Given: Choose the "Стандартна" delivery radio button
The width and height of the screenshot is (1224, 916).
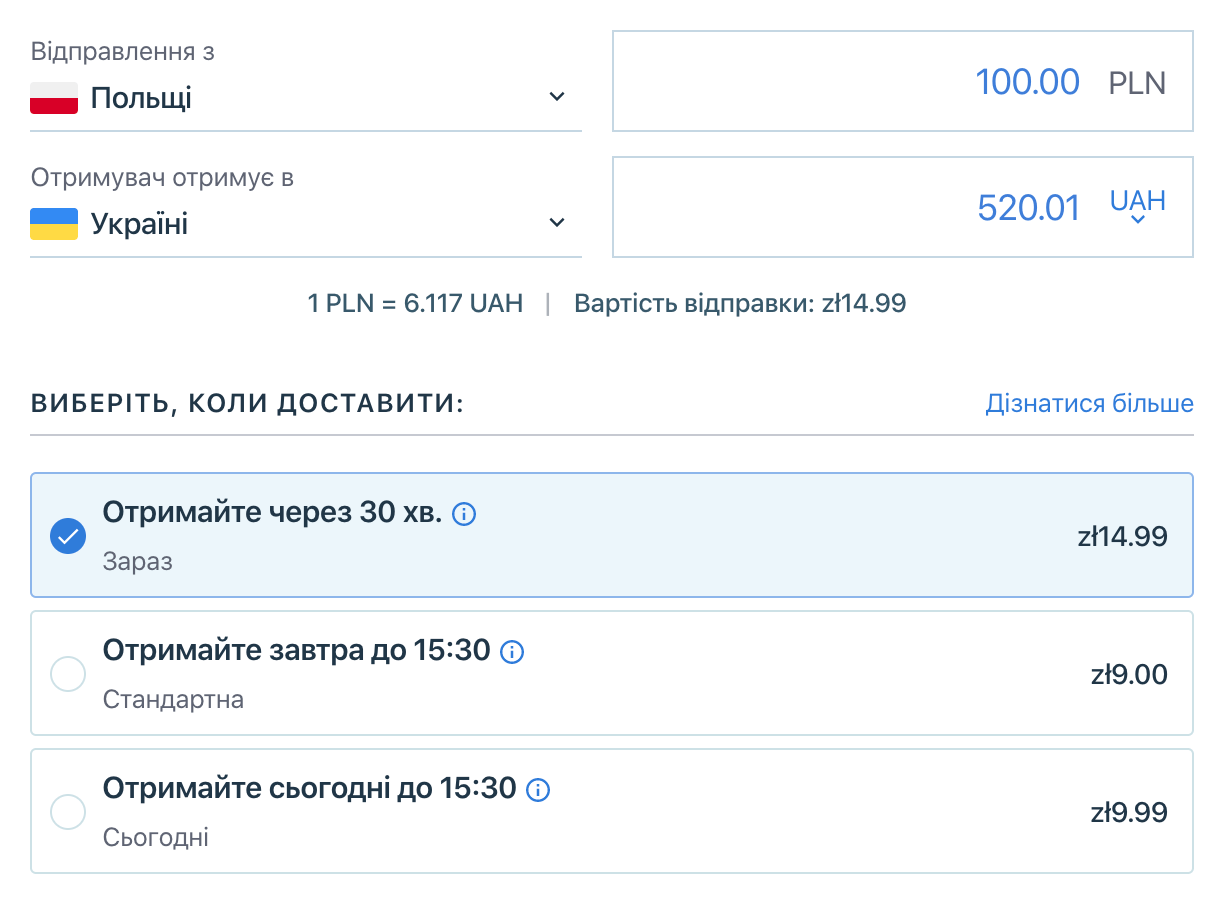Looking at the screenshot, I should (68, 674).
